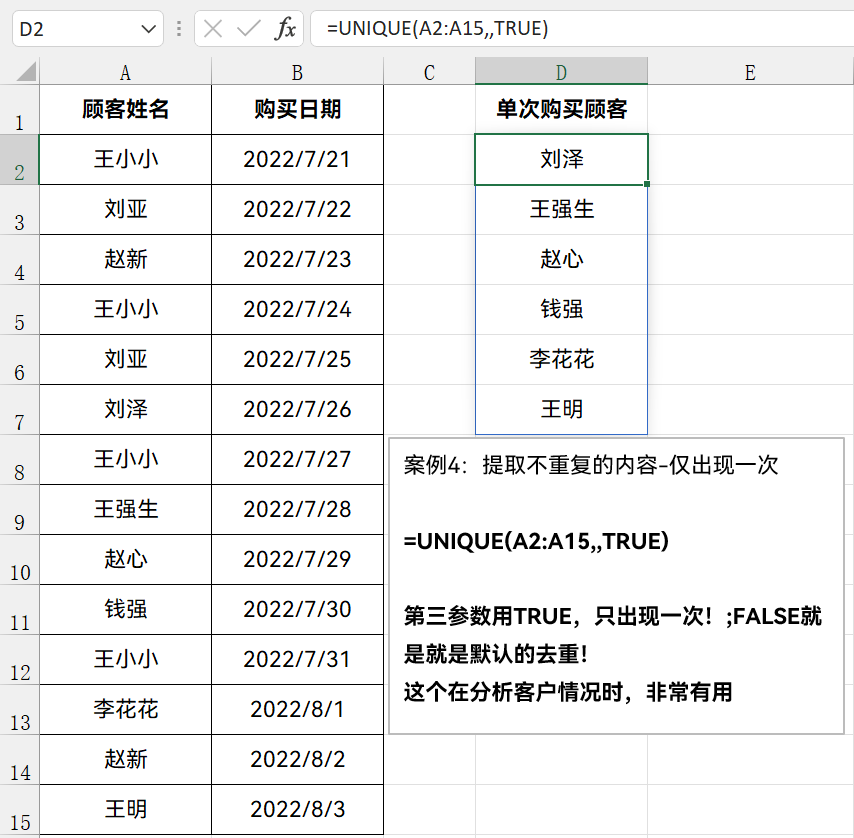Image resolution: width=854 pixels, height=838 pixels.
Task: Open the Insert Function fx button
Action: pyautogui.click(x=286, y=28)
